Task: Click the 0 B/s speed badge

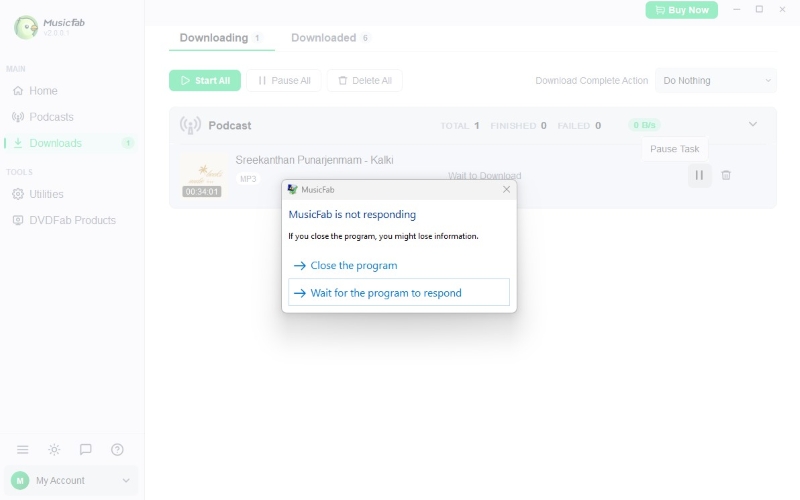Action: [644, 125]
